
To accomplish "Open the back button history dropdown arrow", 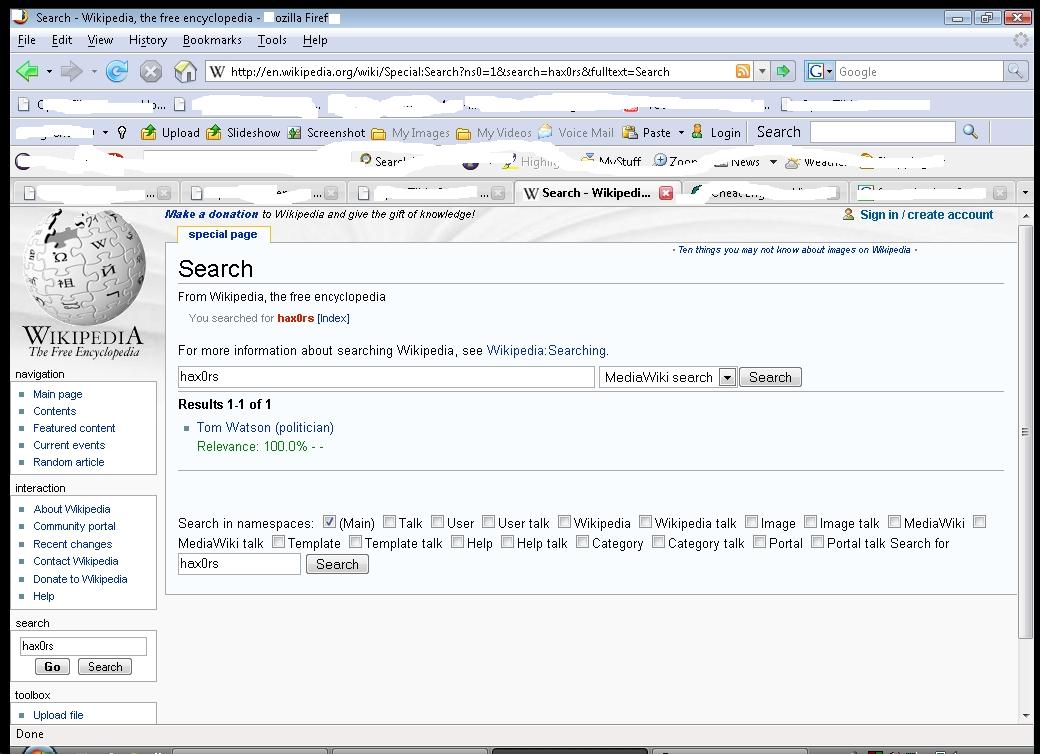I will [49, 71].
